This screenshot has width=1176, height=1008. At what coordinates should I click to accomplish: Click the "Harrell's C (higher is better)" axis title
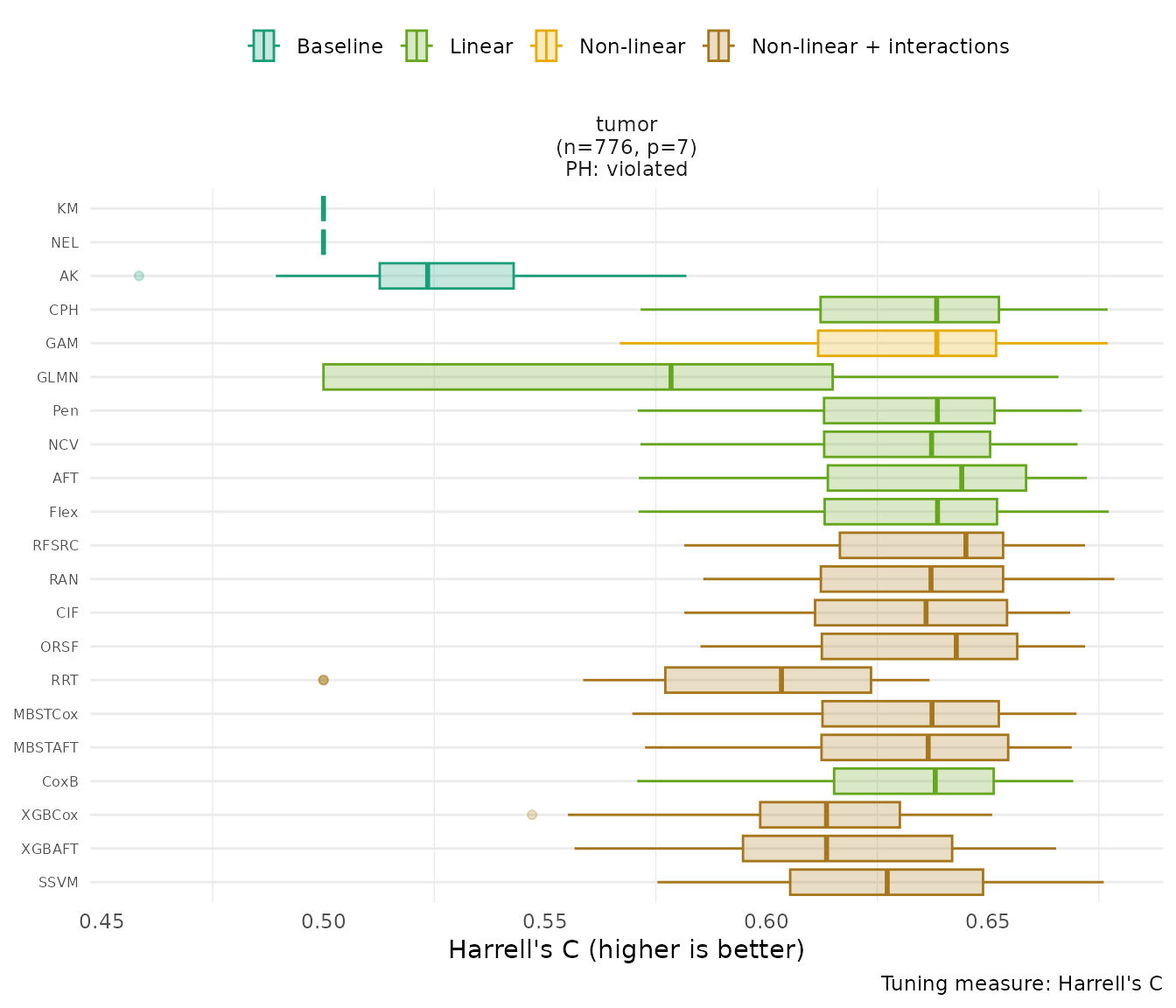626,949
